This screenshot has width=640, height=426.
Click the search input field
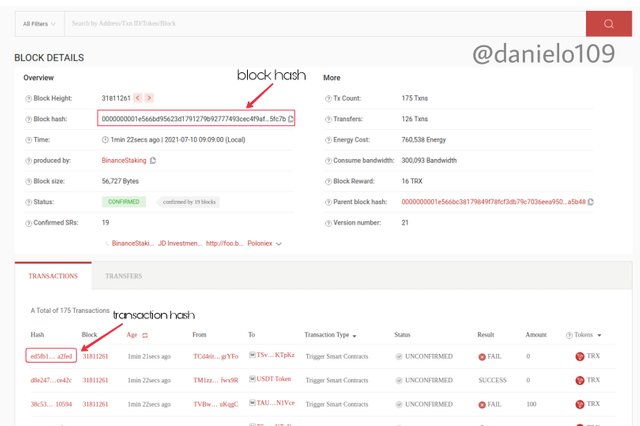pos(325,24)
